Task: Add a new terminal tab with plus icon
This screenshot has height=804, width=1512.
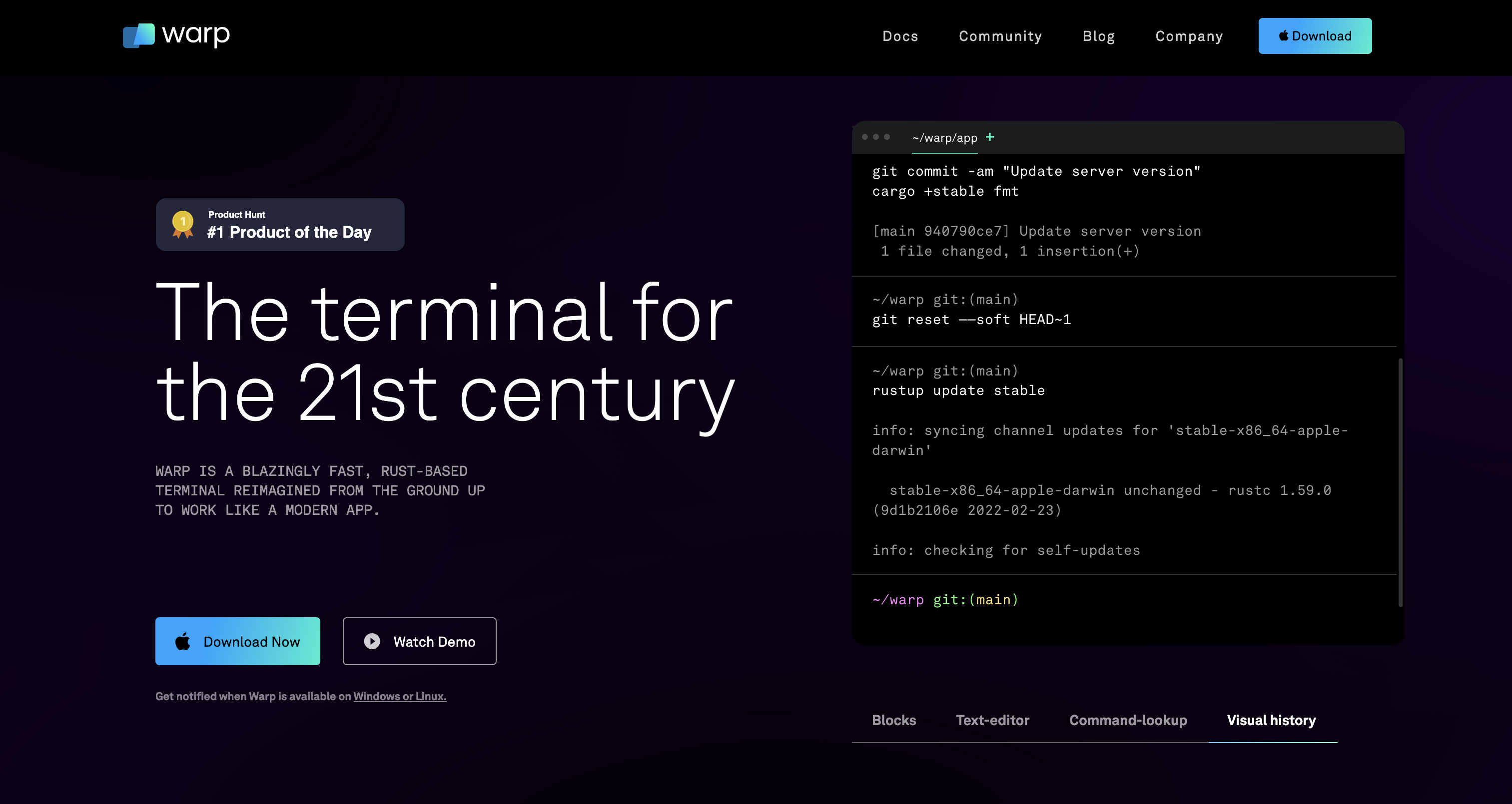Action: click(990, 137)
